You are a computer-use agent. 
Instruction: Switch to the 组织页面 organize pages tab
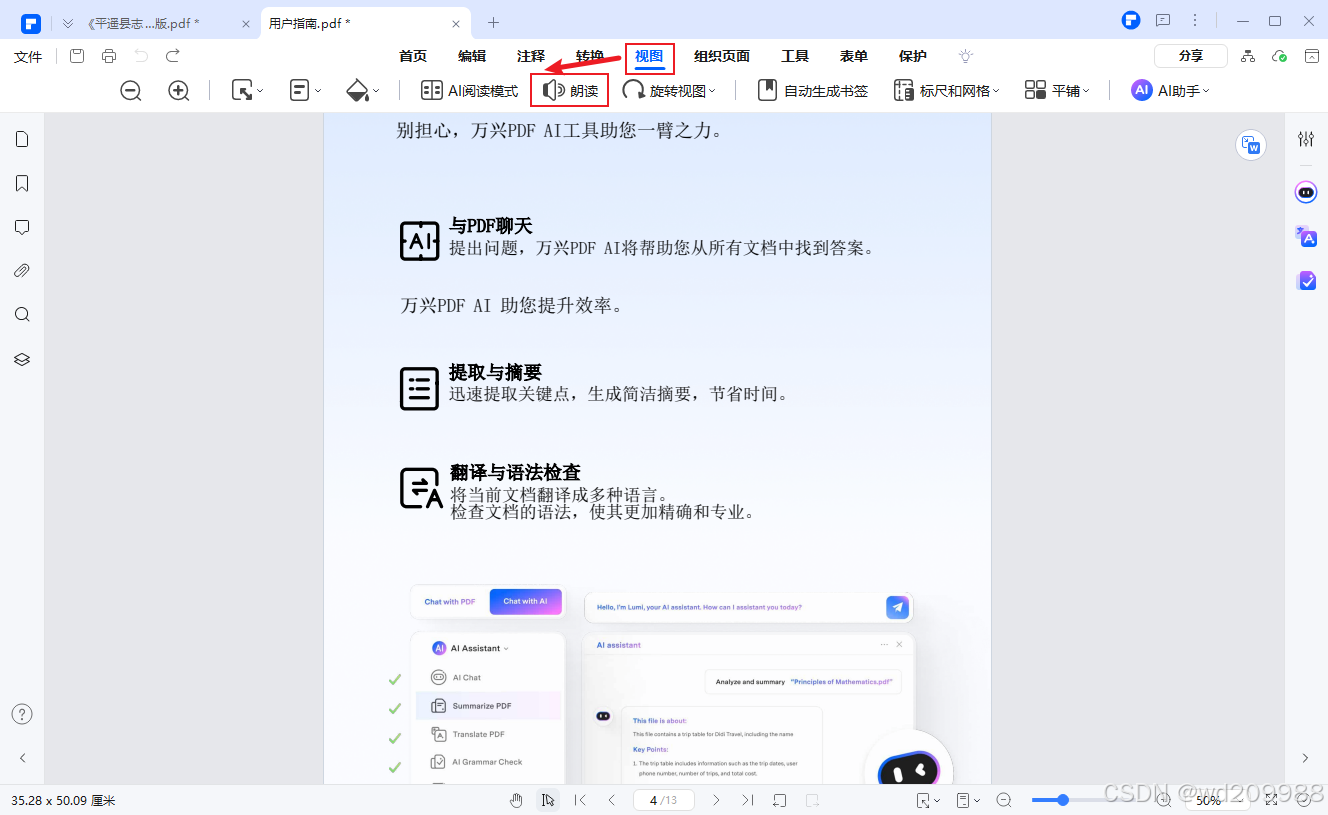tap(722, 57)
